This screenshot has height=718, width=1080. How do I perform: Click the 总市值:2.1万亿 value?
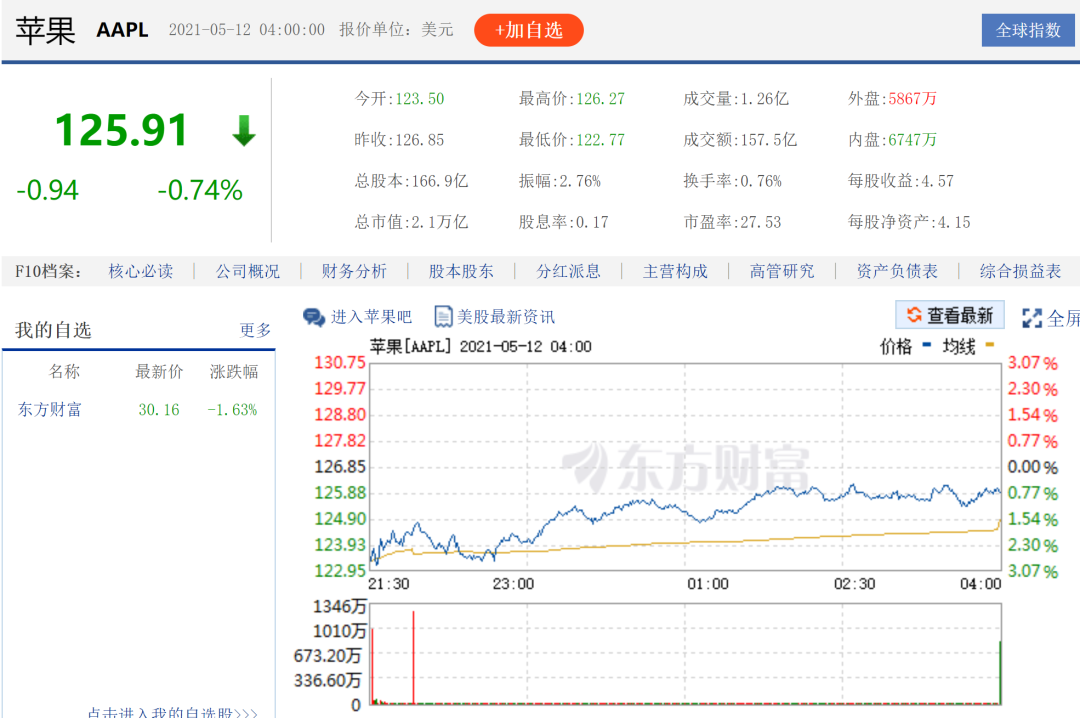411,222
